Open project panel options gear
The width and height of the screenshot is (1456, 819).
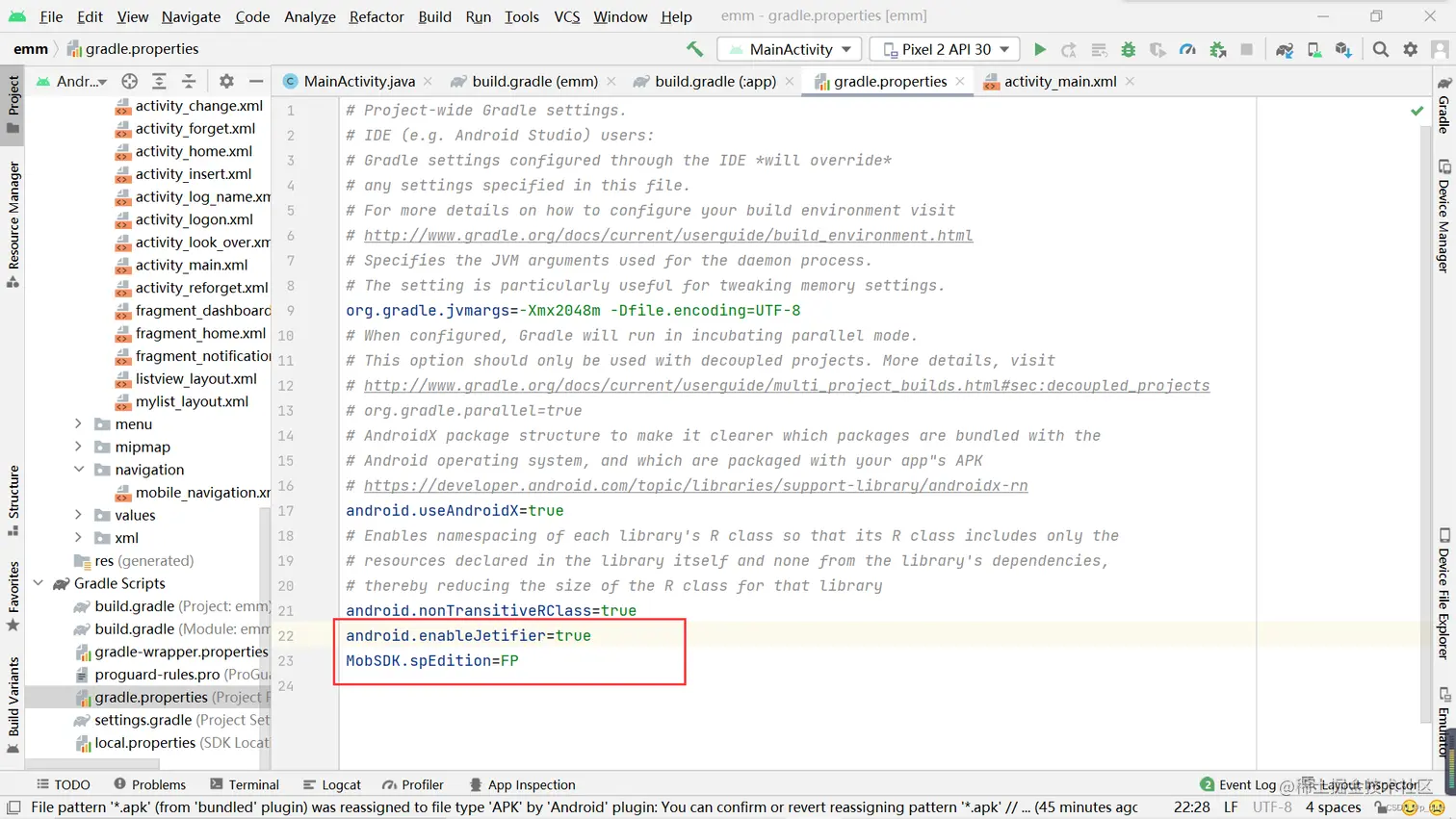(x=226, y=82)
